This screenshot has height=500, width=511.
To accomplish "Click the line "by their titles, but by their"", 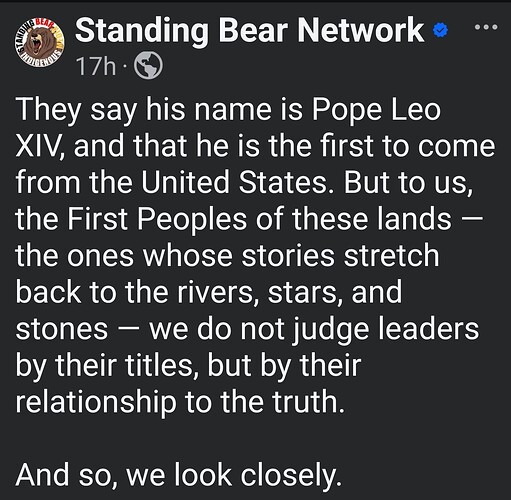I will pos(188,366).
